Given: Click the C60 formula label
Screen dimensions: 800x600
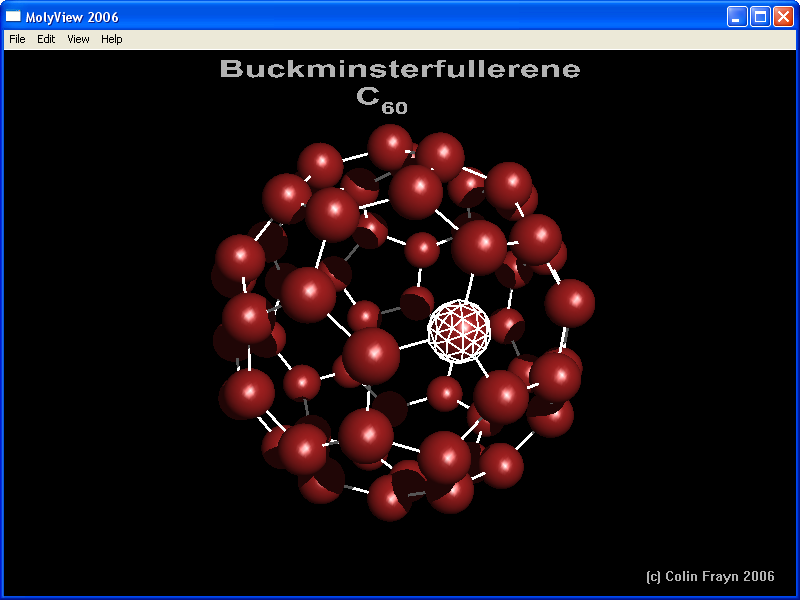Looking at the screenshot, I should (381, 99).
